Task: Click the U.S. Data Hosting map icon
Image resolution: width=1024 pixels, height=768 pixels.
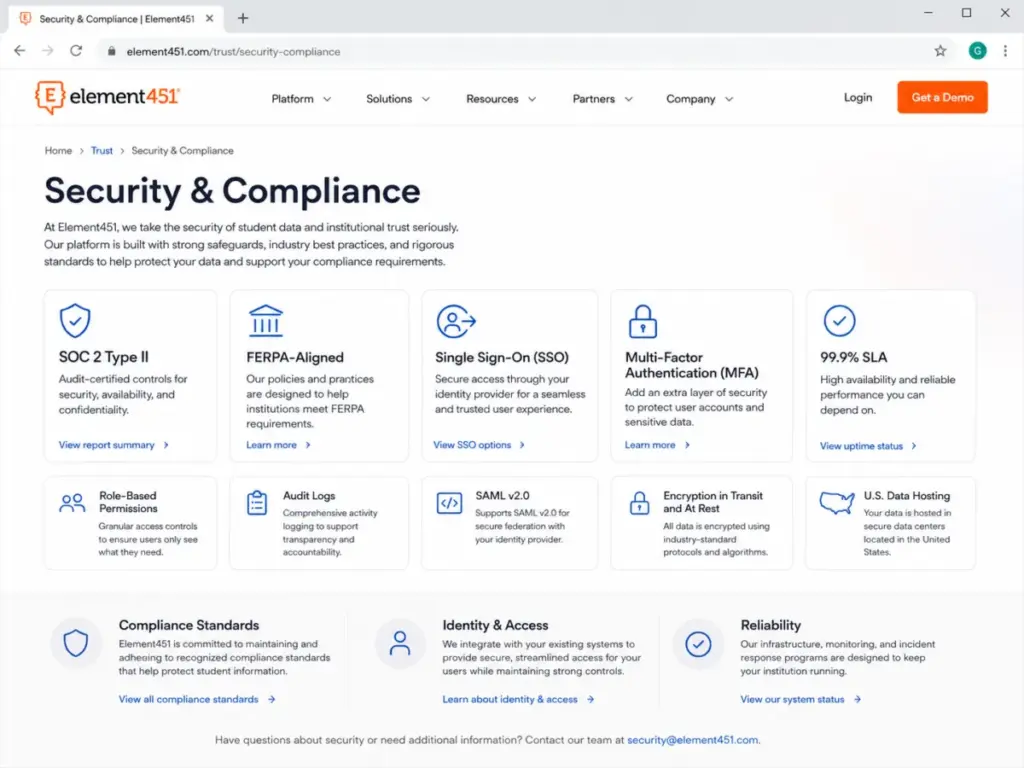Action: pos(837,503)
